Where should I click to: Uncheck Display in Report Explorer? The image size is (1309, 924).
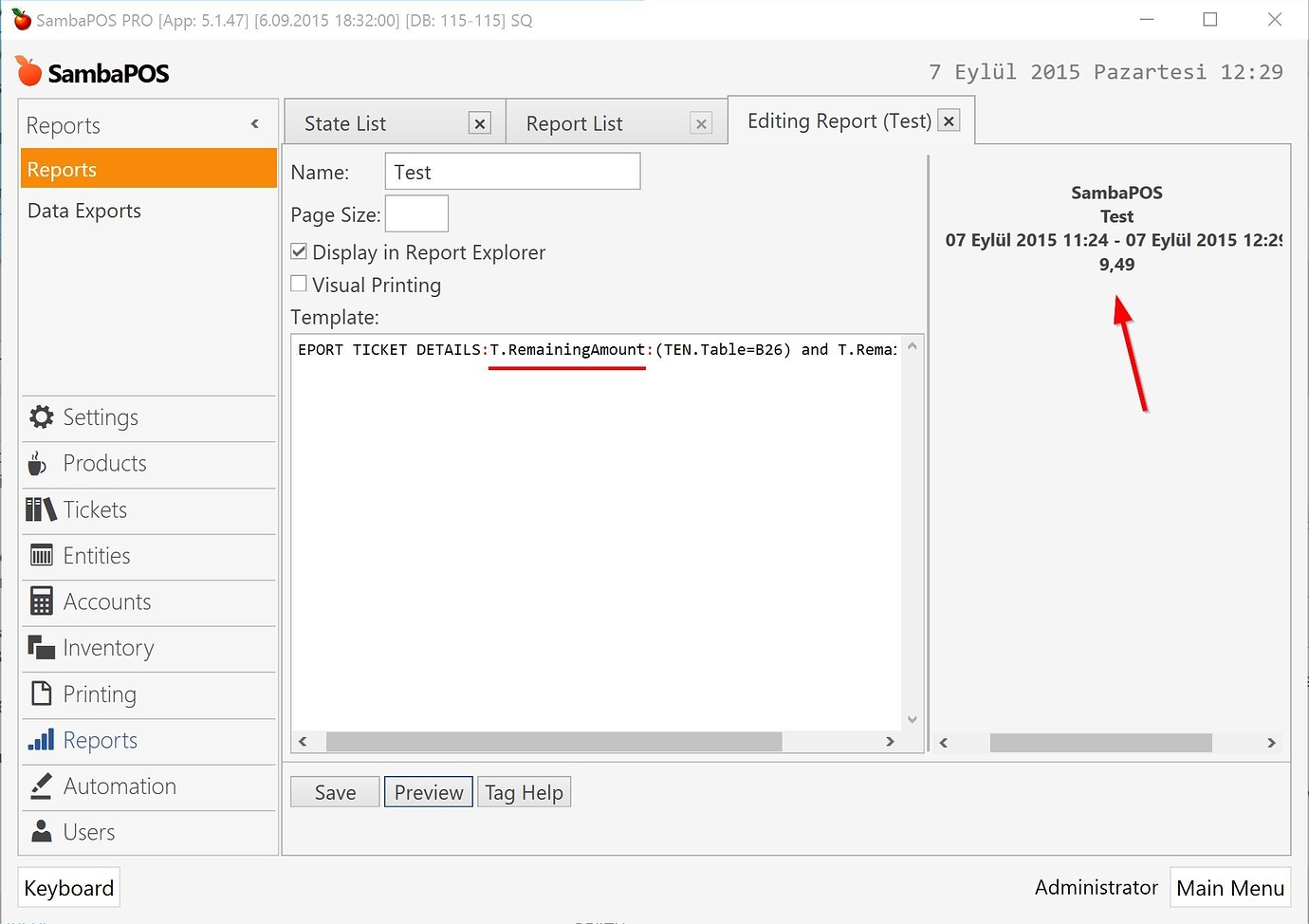point(299,250)
